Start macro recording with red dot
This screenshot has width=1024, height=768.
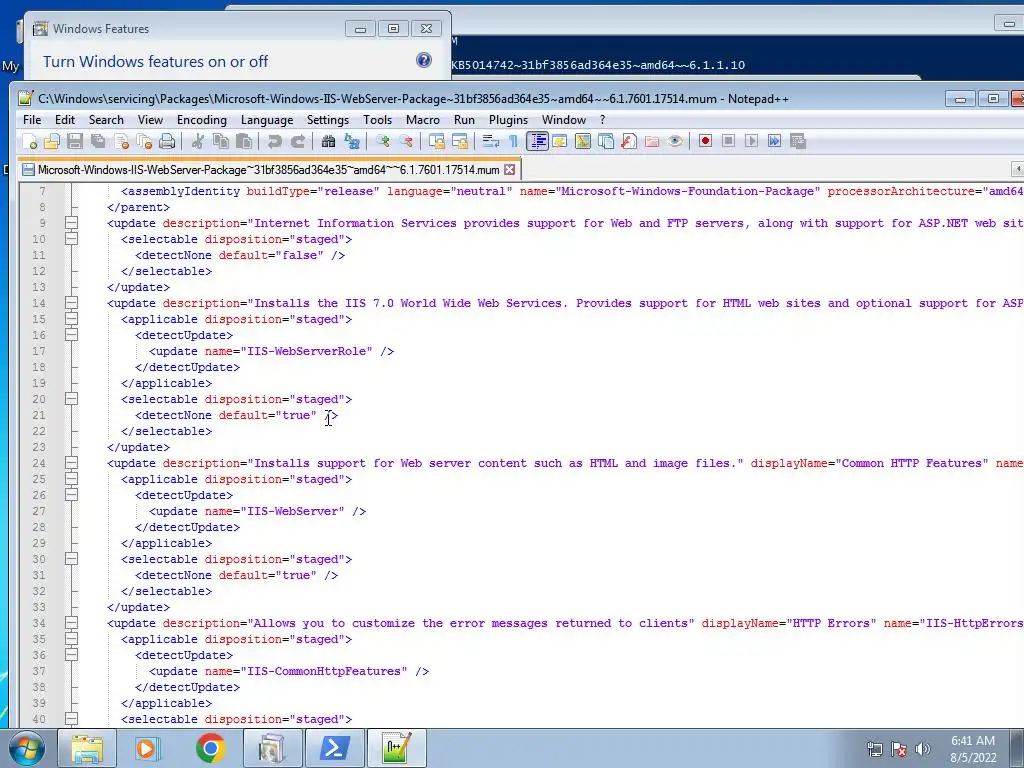(x=705, y=142)
